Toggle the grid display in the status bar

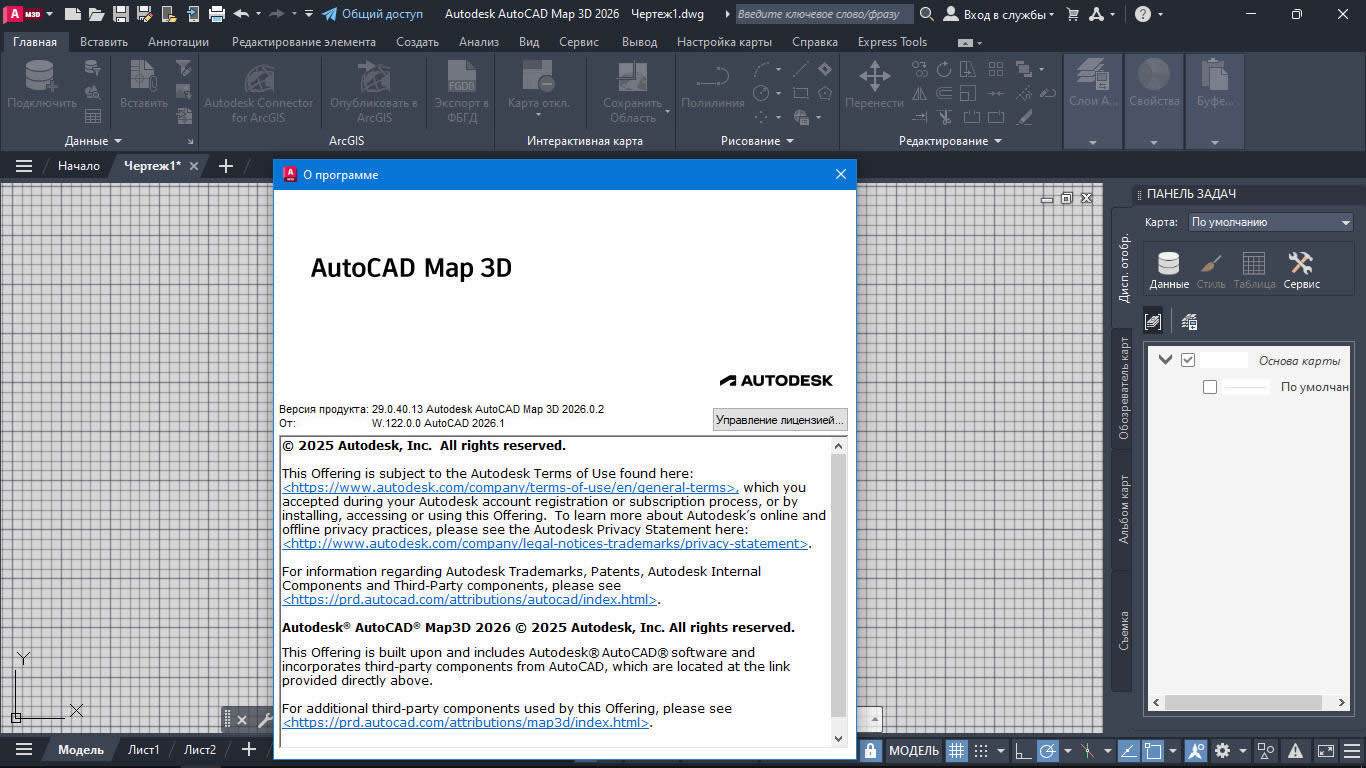click(957, 750)
